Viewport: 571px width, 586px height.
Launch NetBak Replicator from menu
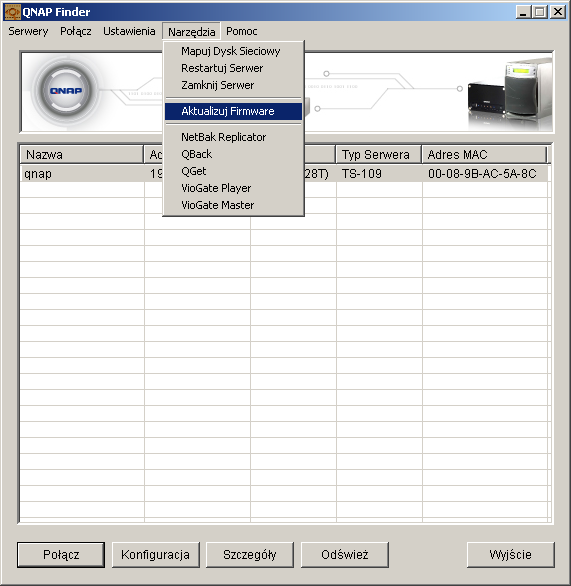pos(234,137)
